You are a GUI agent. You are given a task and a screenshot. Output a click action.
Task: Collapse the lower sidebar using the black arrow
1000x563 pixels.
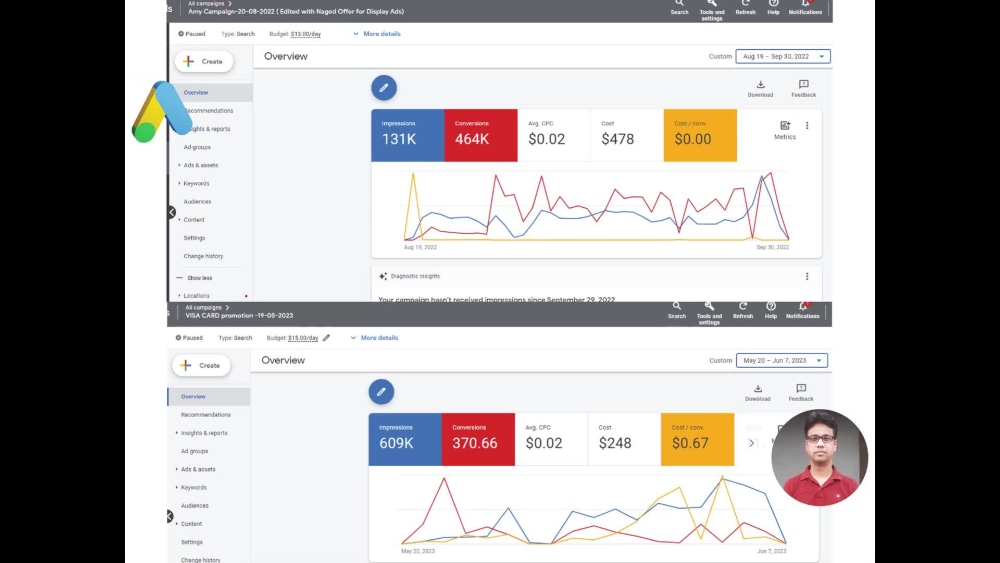tap(170, 516)
